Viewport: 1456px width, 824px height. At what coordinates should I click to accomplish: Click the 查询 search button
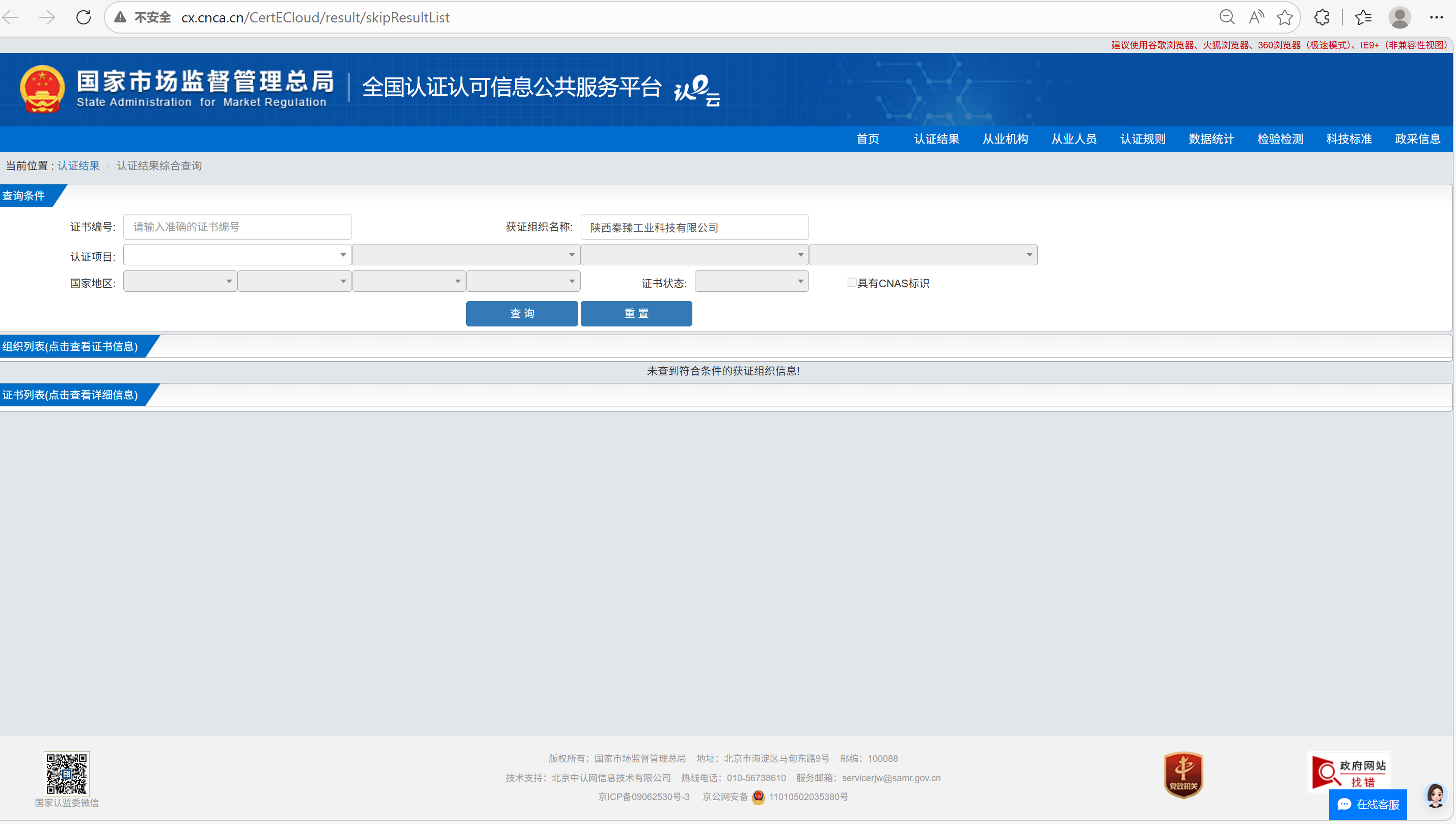521,314
